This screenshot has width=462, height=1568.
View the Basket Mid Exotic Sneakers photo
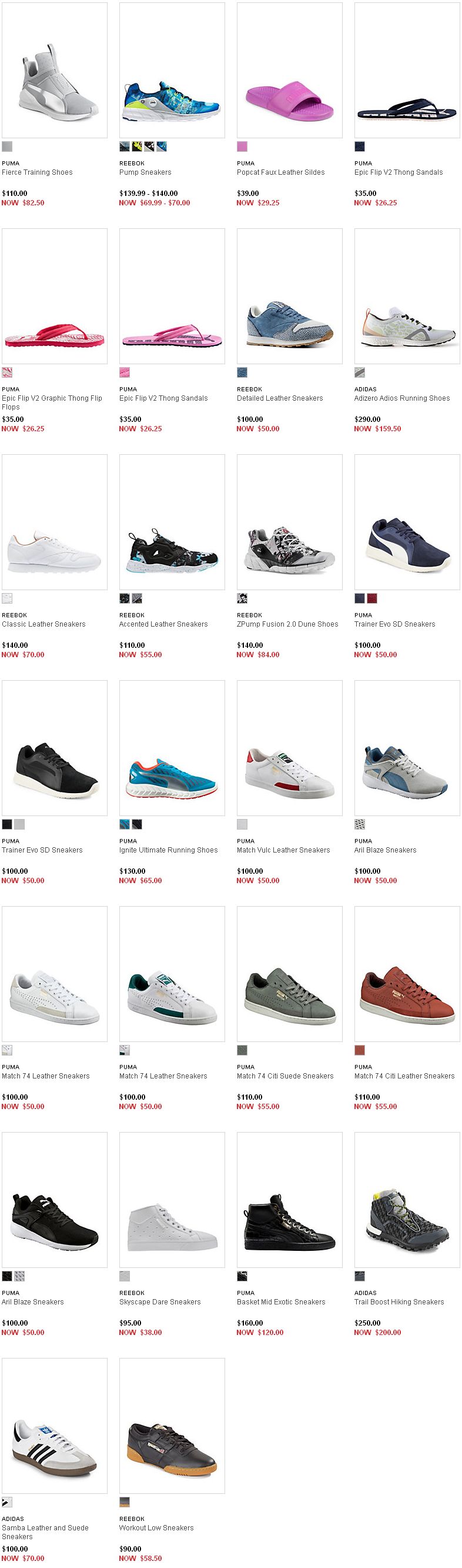(x=290, y=1200)
